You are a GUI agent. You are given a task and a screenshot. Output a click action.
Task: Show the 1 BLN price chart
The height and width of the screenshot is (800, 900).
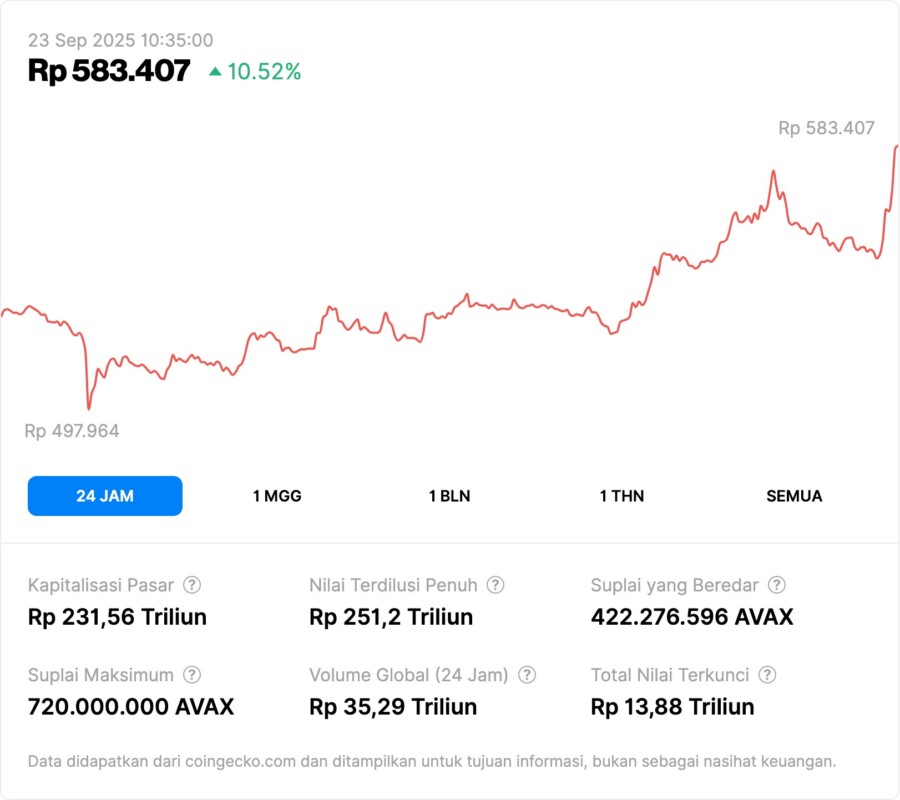(449, 496)
